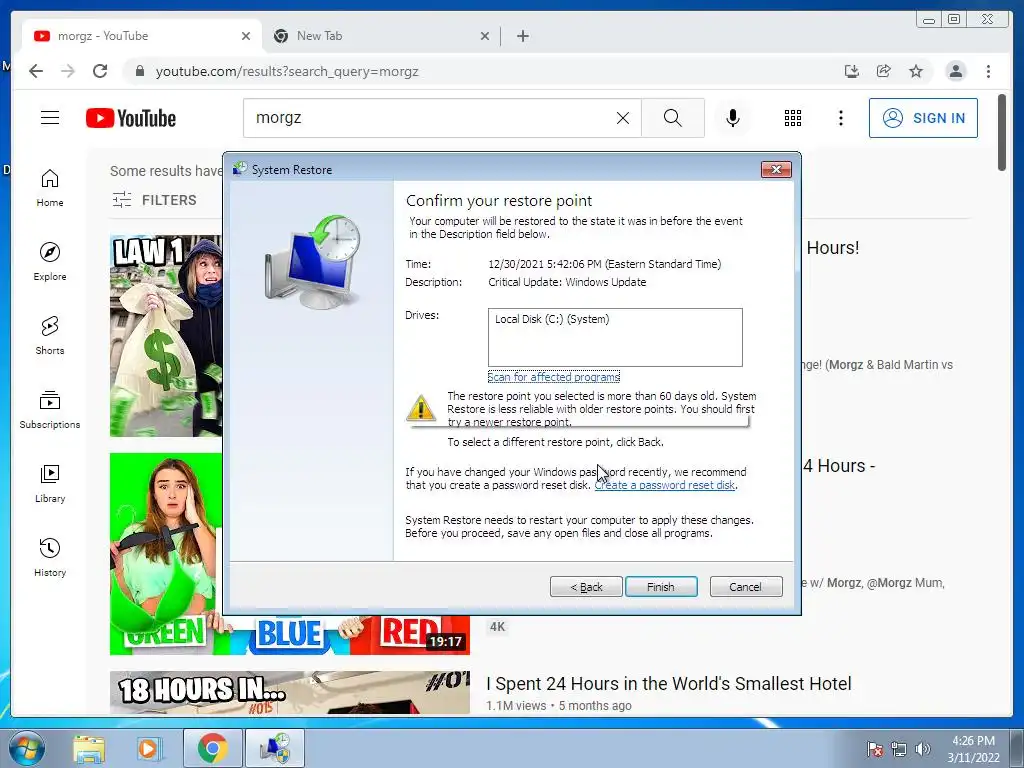Share this page from address bar
This screenshot has height=768, width=1024.
(x=884, y=71)
